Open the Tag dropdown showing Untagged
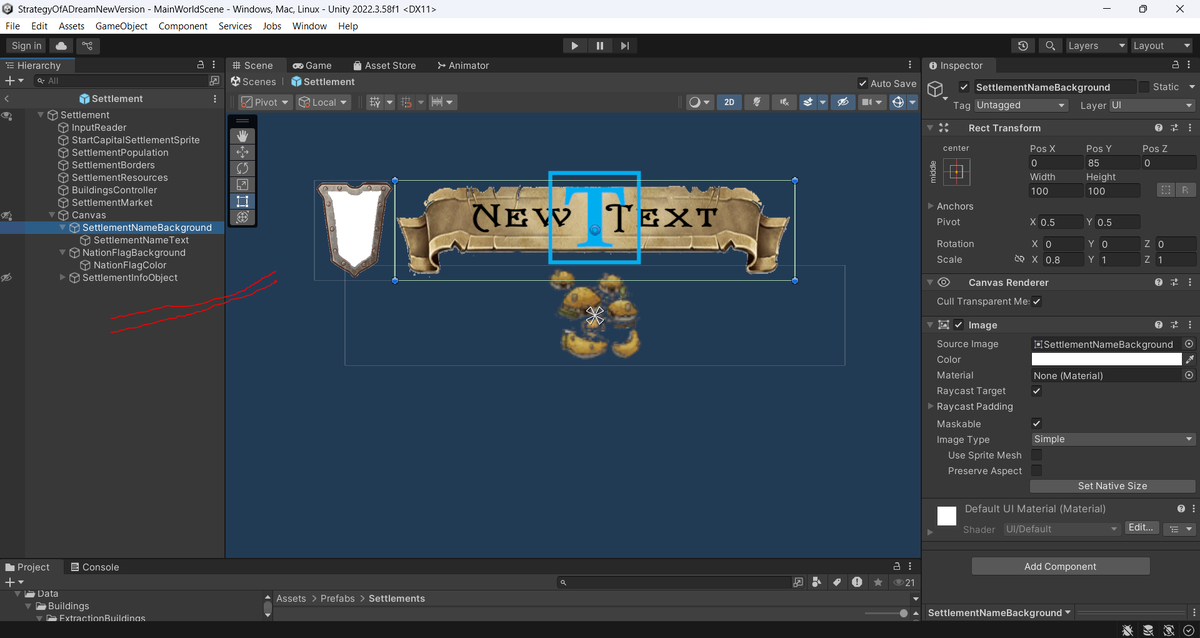The image size is (1200, 638). [x=1022, y=105]
